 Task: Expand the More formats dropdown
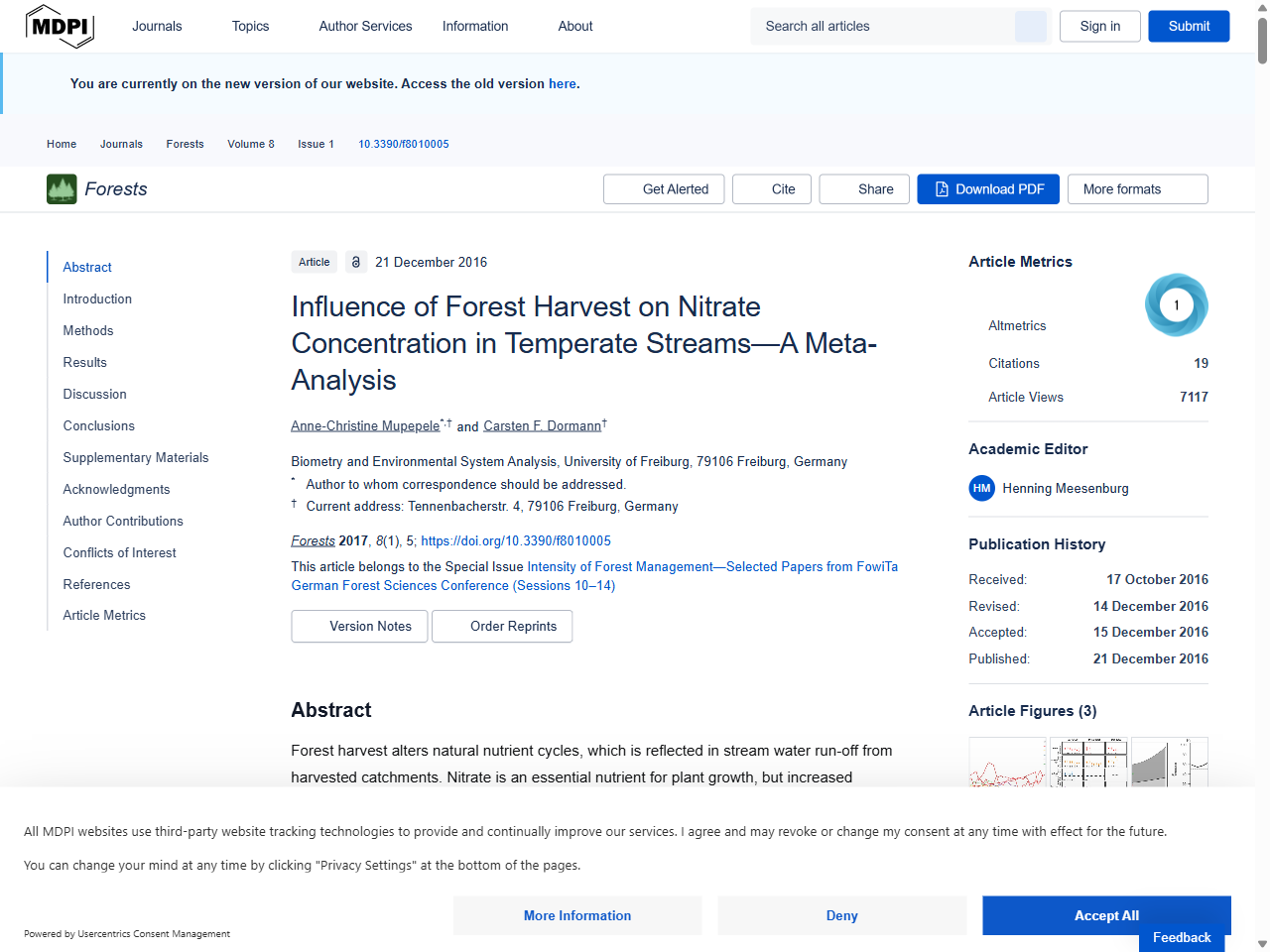pos(1137,189)
